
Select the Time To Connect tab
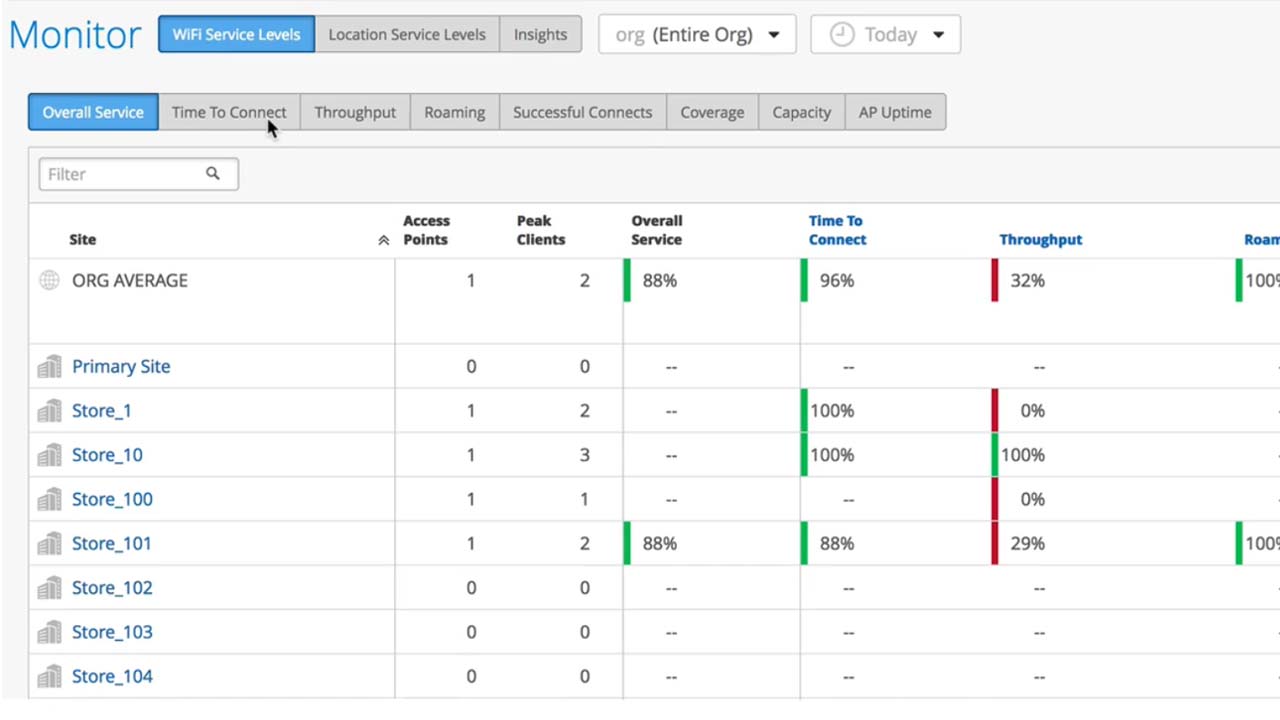pyautogui.click(x=229, y=112)
